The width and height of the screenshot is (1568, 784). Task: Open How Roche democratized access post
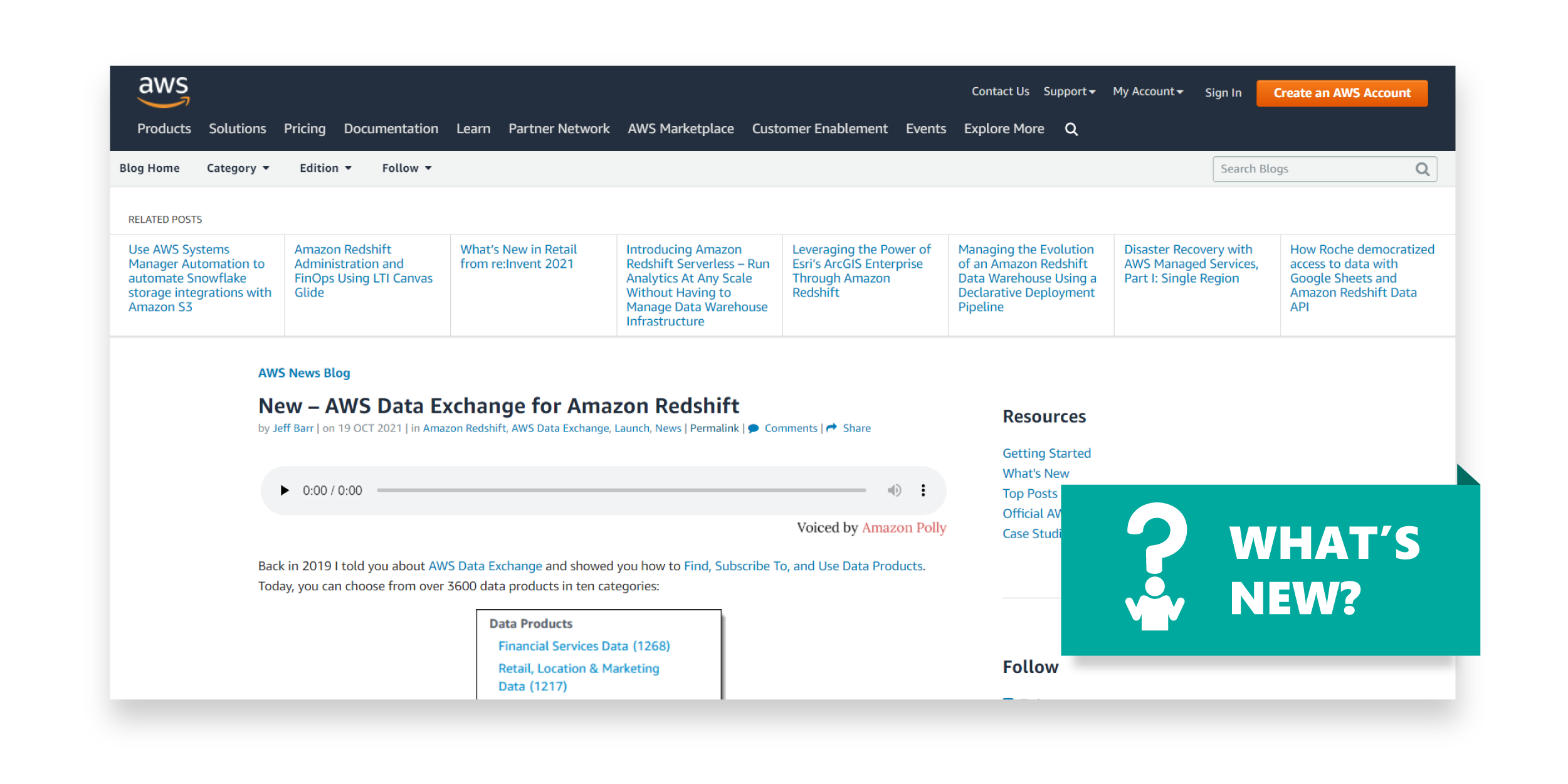(1362, 278)
